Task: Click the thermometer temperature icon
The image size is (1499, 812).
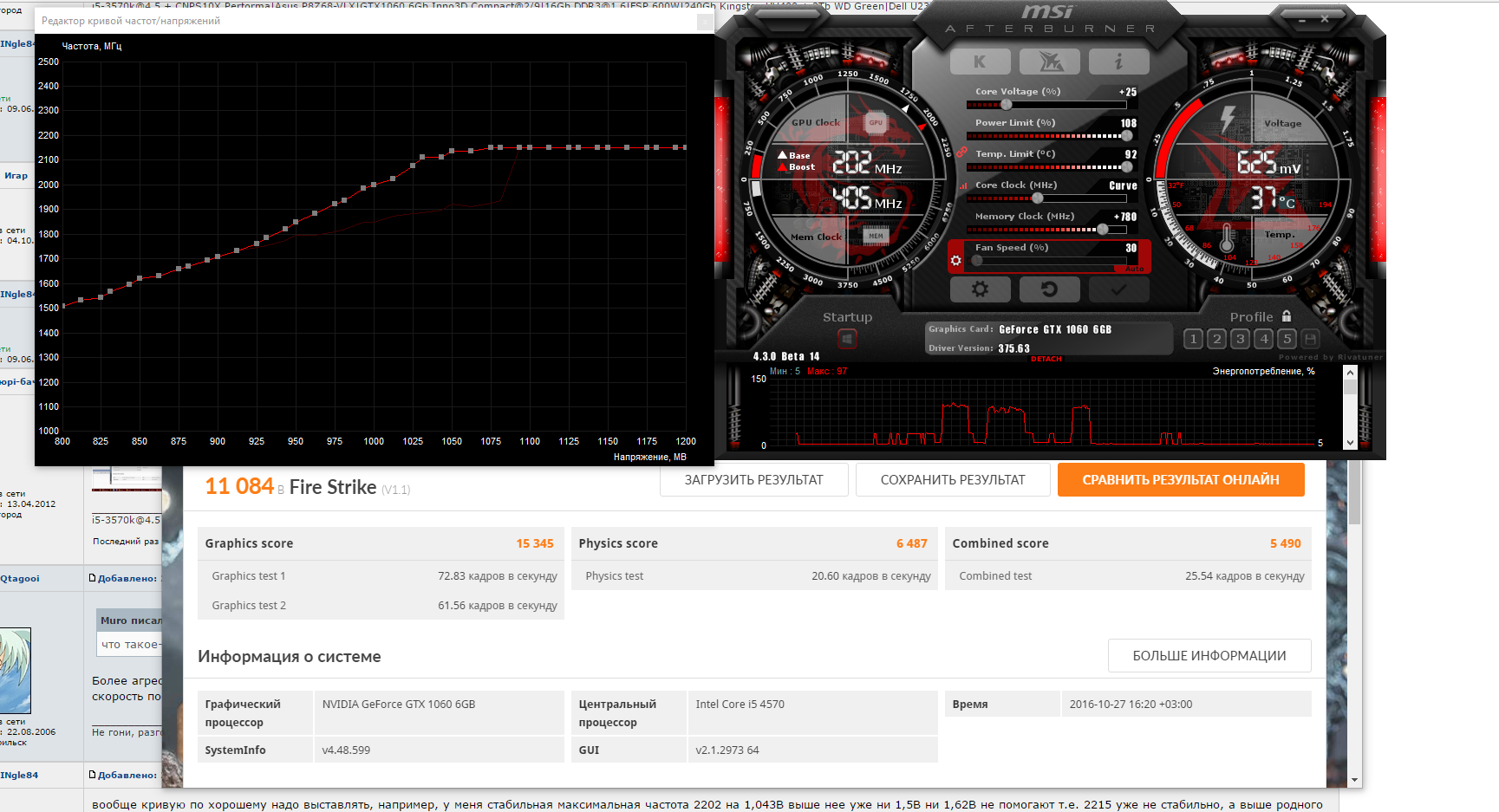Action: click(1227, 236)
